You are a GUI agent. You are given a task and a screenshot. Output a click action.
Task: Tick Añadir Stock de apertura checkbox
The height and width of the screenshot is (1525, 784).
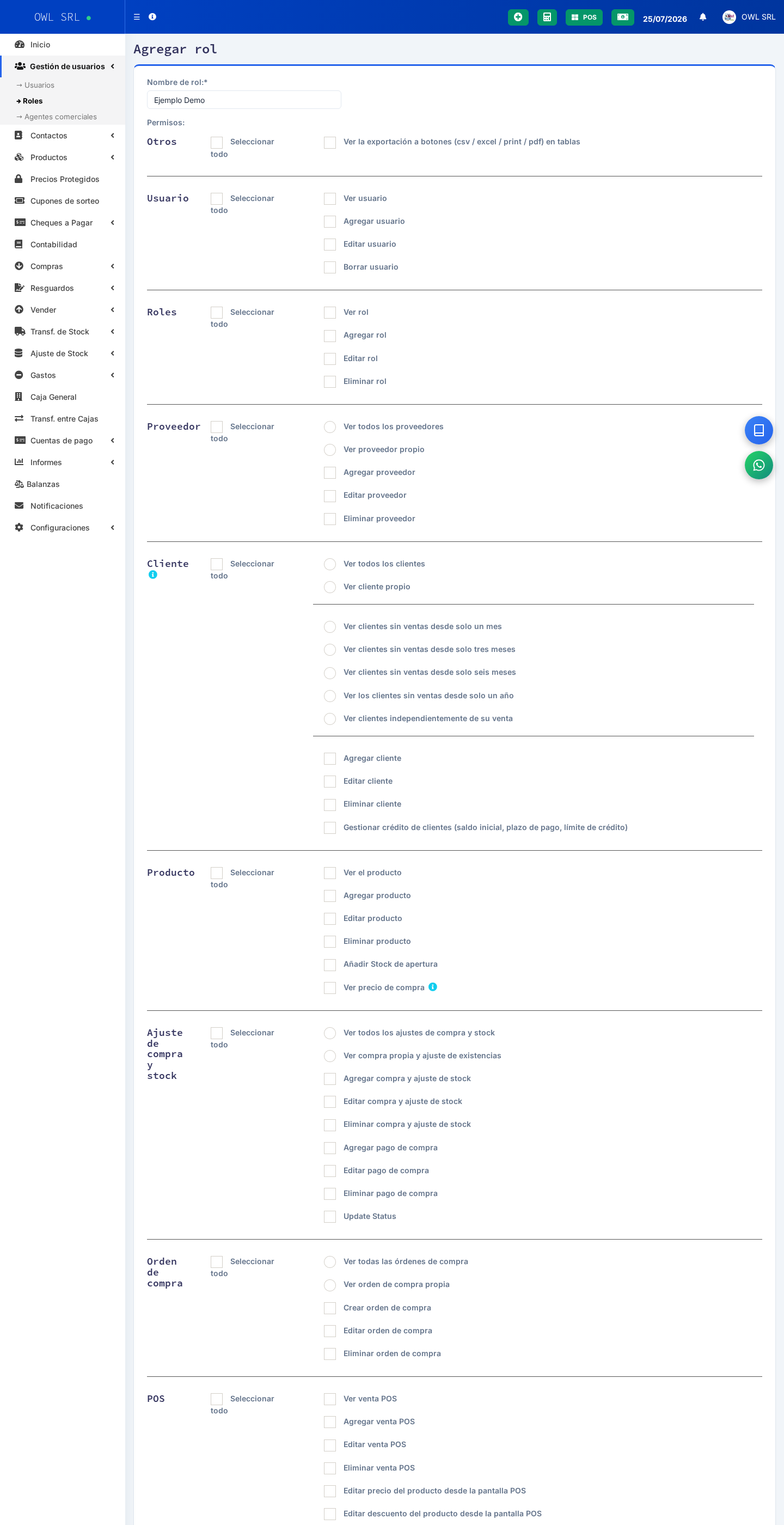(x=329, y=965)
